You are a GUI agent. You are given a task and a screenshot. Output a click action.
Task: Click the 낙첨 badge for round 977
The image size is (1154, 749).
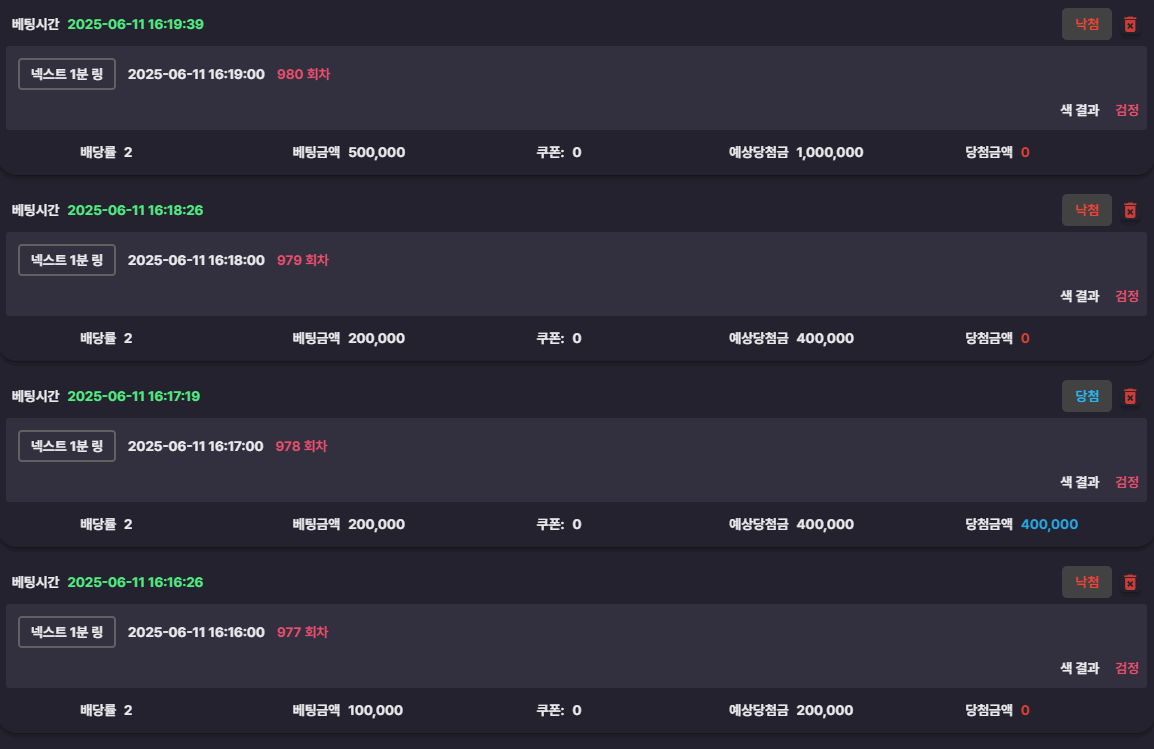click(1086, 583)
